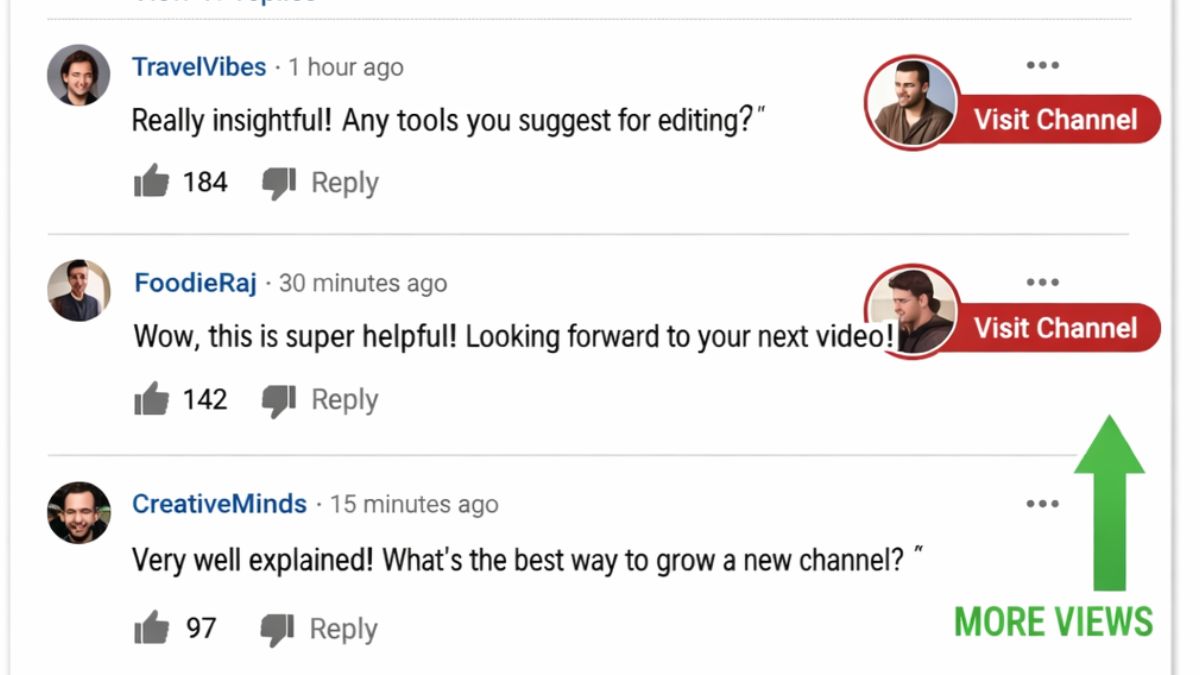This screenshot has width=1200, height=675.
Task: Open options menu for FoodieRaj's comment
Action: tap(1043, 282)
